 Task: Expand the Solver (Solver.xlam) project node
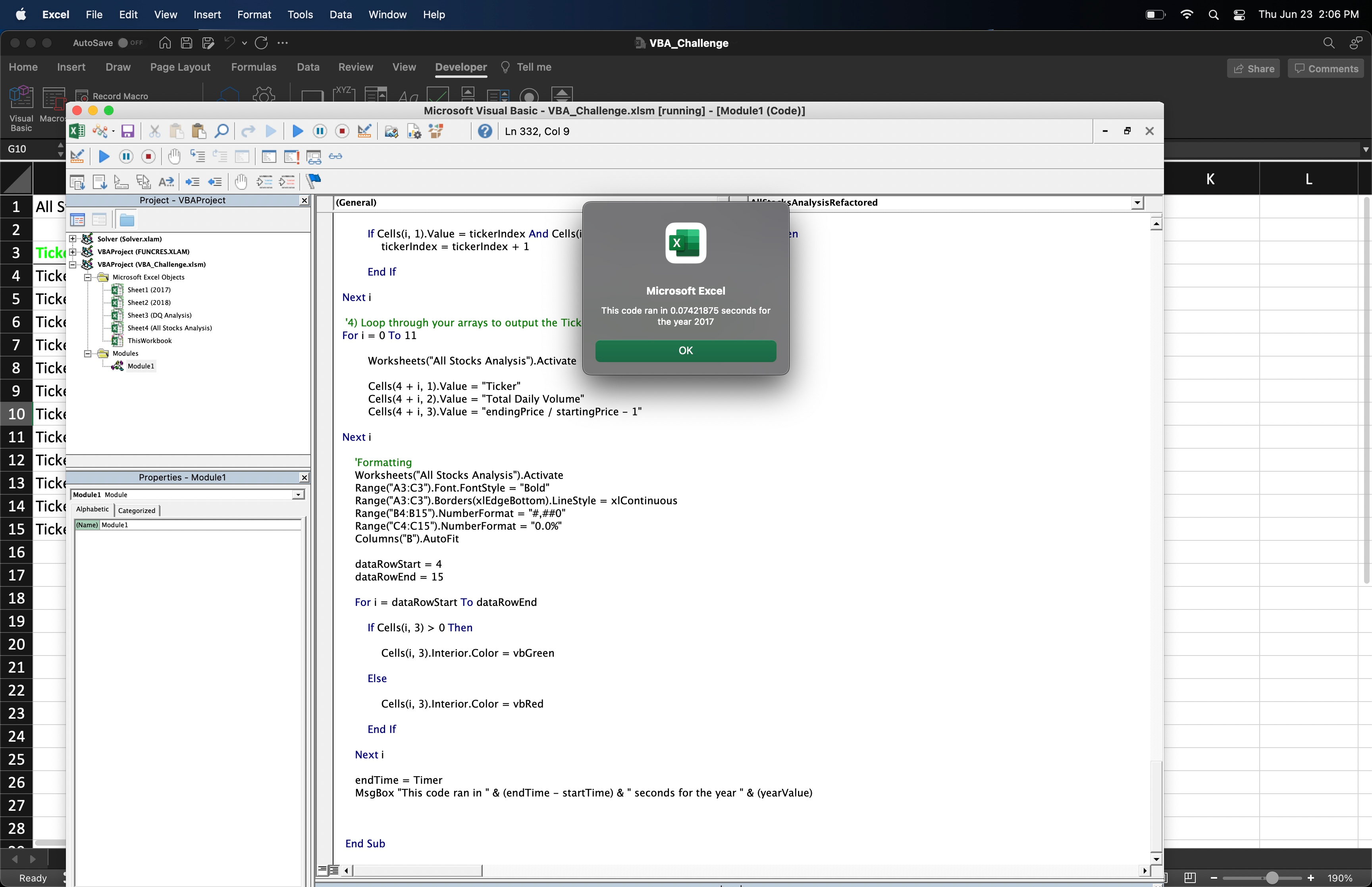73,239
